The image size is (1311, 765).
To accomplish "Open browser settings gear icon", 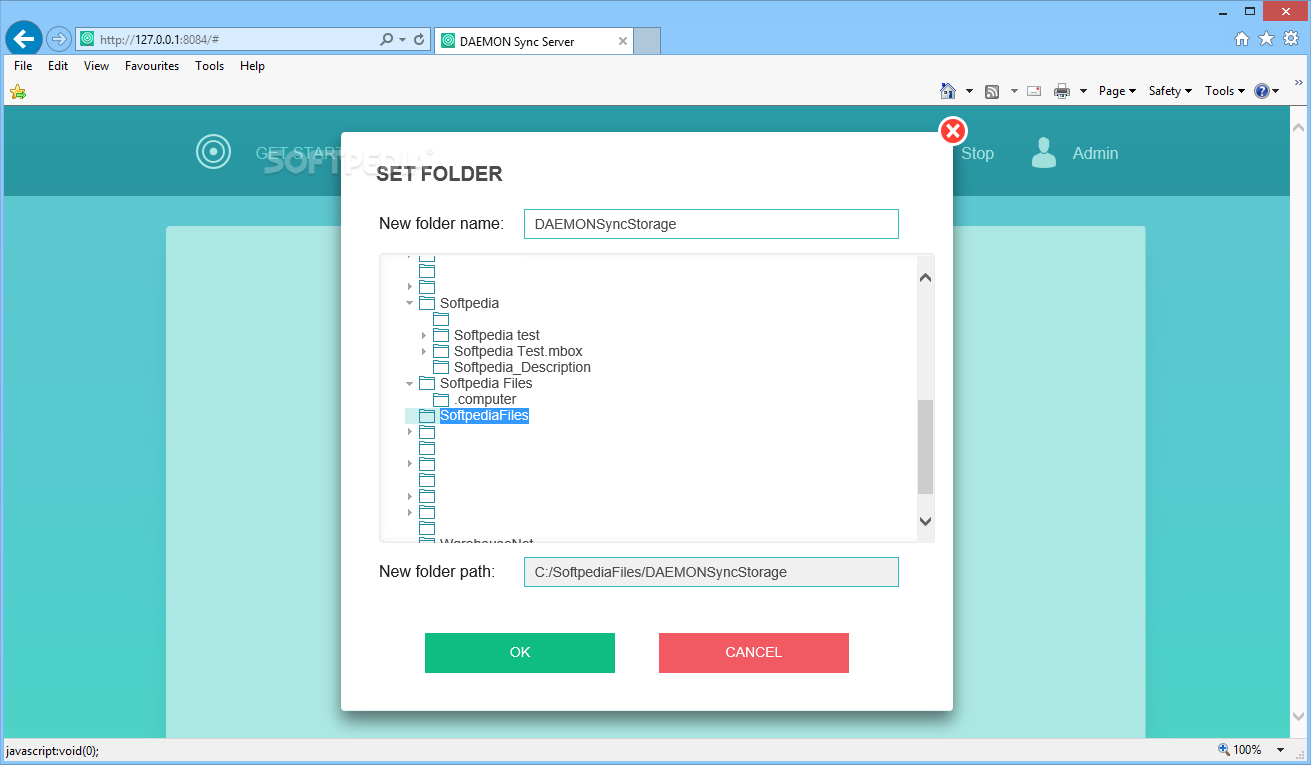I will (x=1291, y=38).
